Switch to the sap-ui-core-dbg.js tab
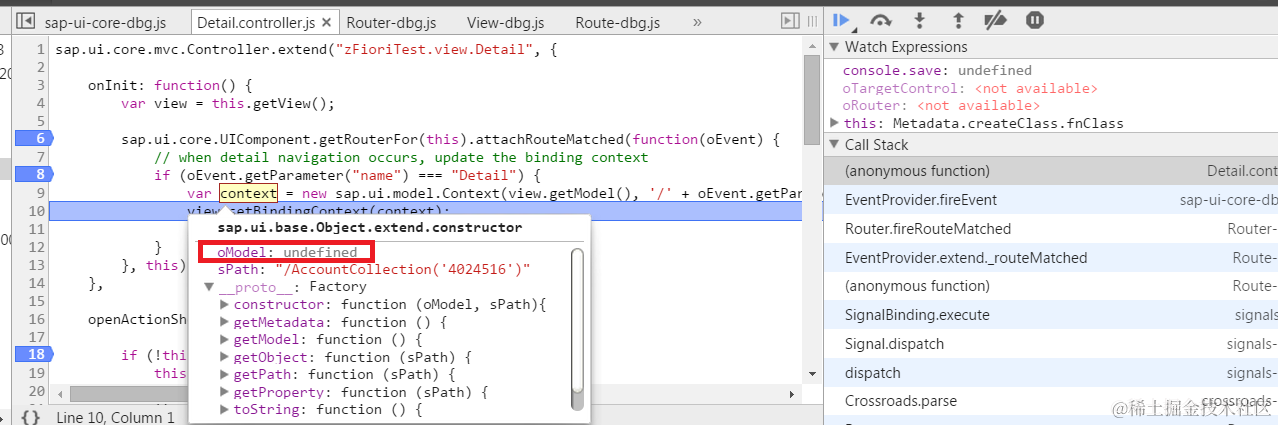Viewport: 1278px width, 425px height. coord(105,21)
